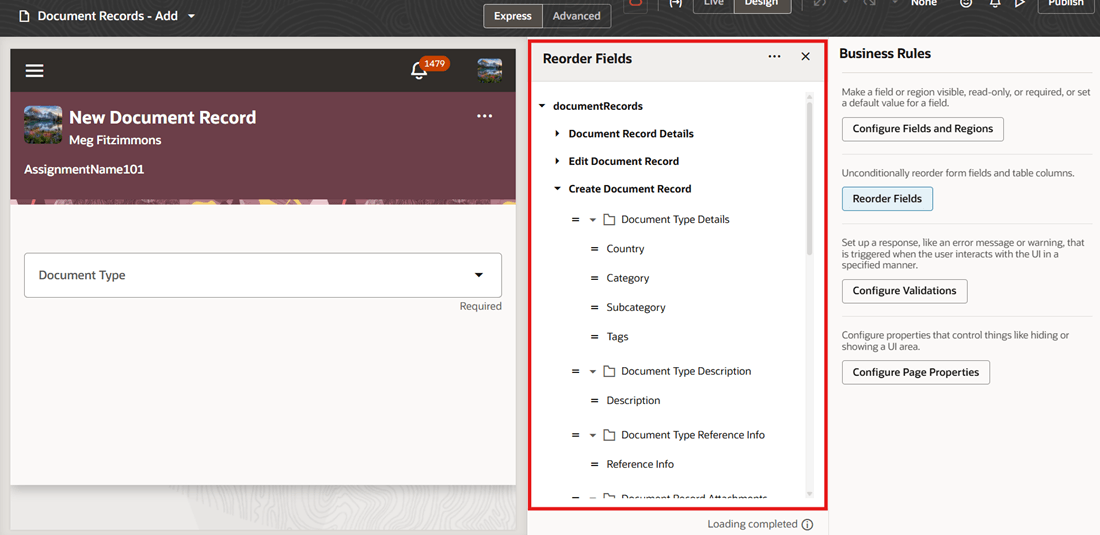Click the document icon beside page title
The image size is (1100, 535).
(x=25, y=15)
